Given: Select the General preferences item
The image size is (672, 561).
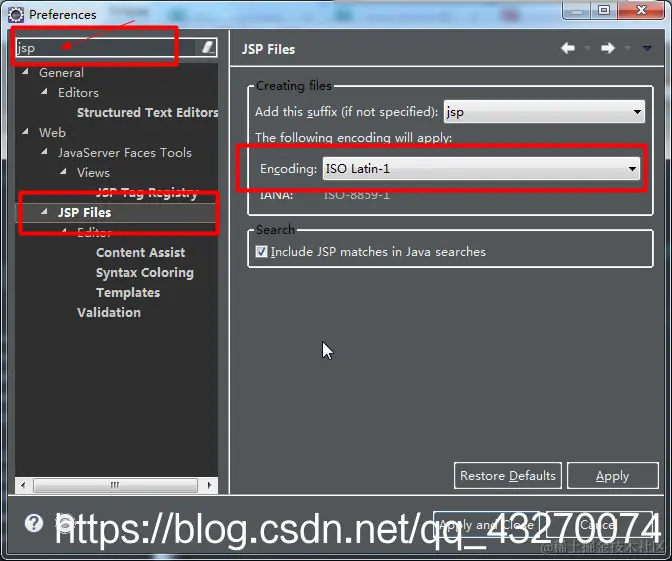Looking at the screenshot, I should [61, 73].
